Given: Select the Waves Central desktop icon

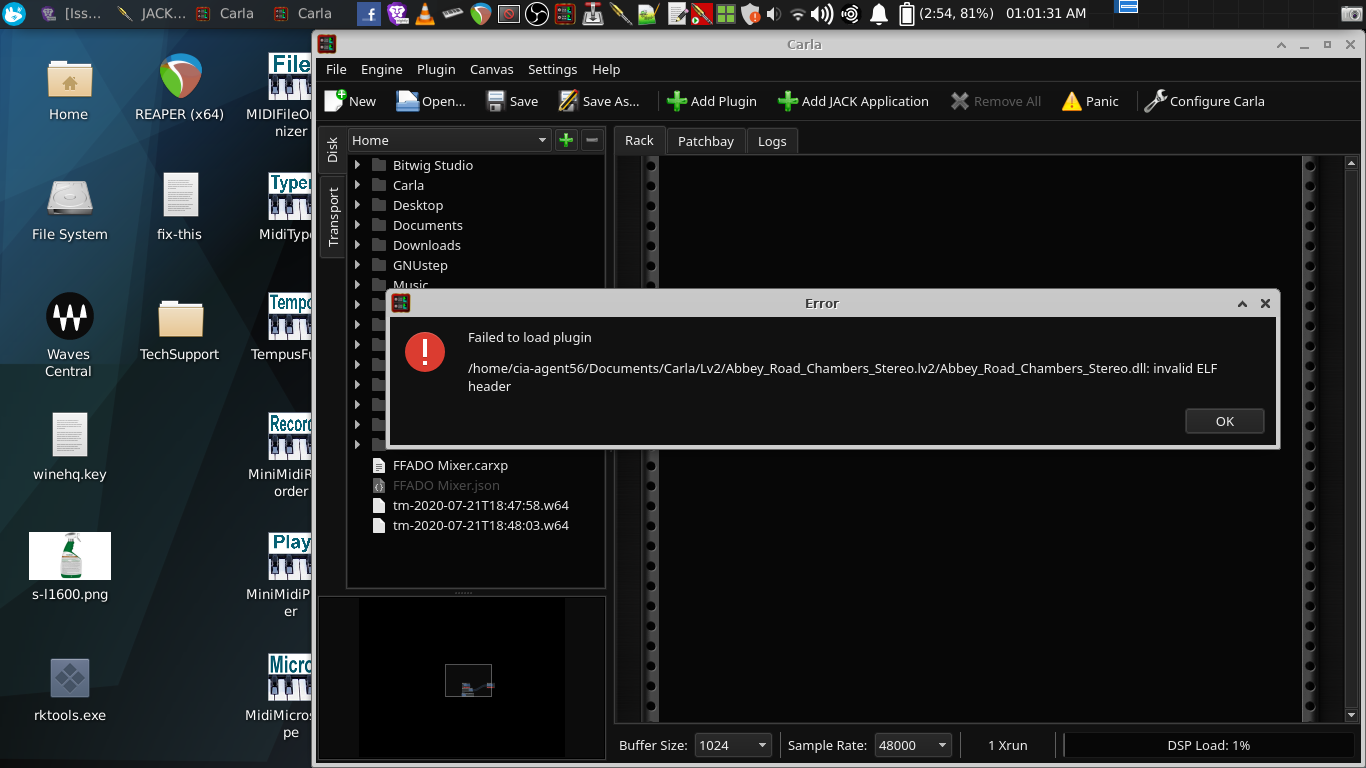Looking at the screenshot, I should point(69,336).
